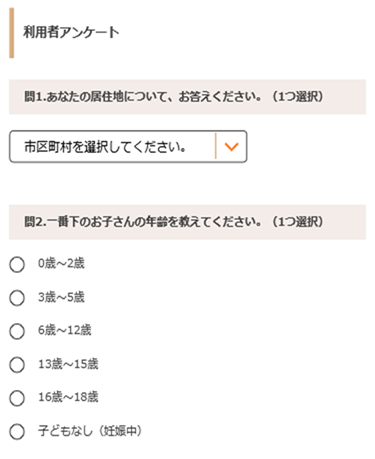
Task: Click the 問1 residence question header
Action: (187, 97)
